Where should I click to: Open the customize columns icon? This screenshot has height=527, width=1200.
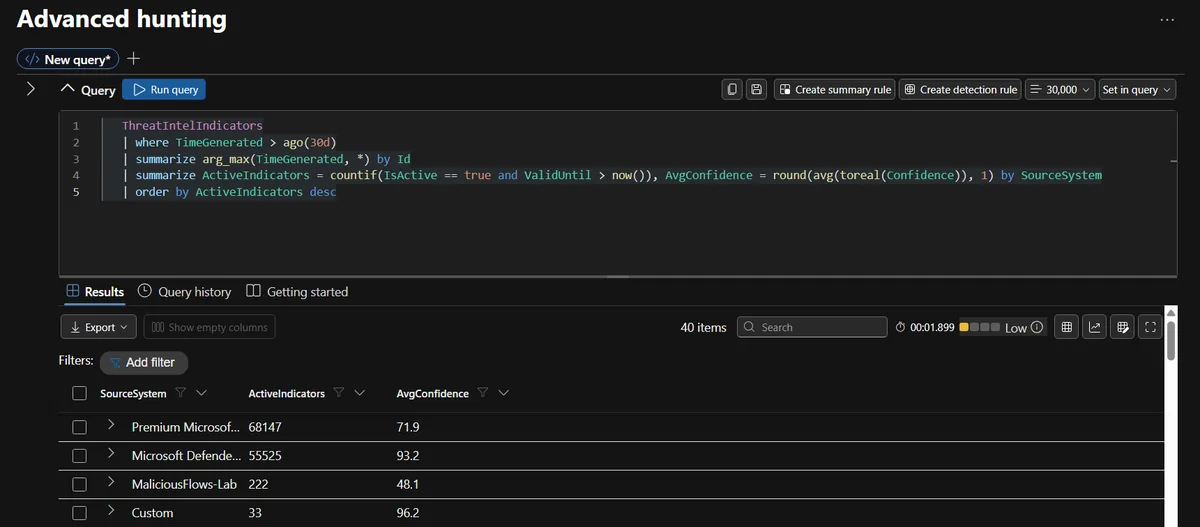pyautogui.click(x=1123, y=327)
